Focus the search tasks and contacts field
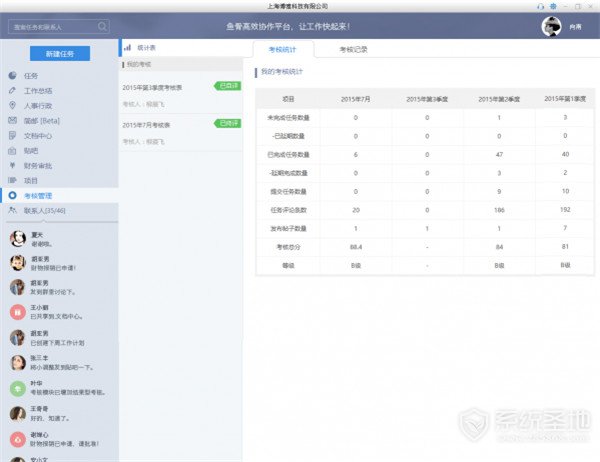 (59, 26)
